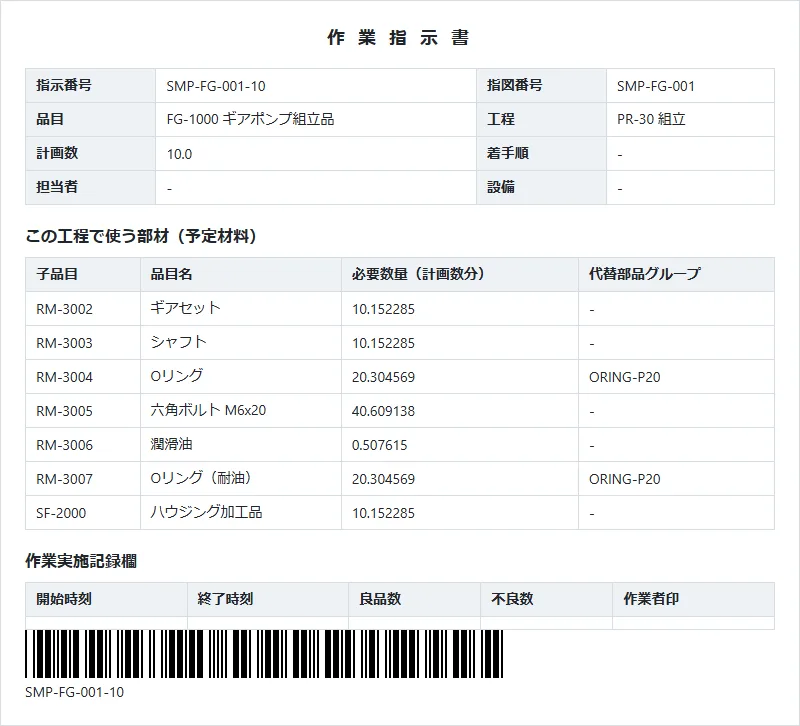Viewport: 800px width, 726px height.
Task: Click ORING-P20 in the RM-3007 row
Action: point(624,480)
